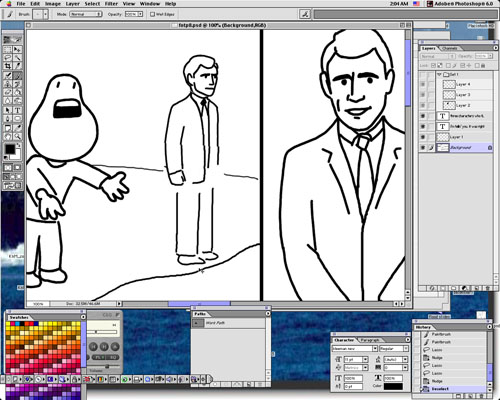Open the font style Regular dropdown

(x=394, y=348)
